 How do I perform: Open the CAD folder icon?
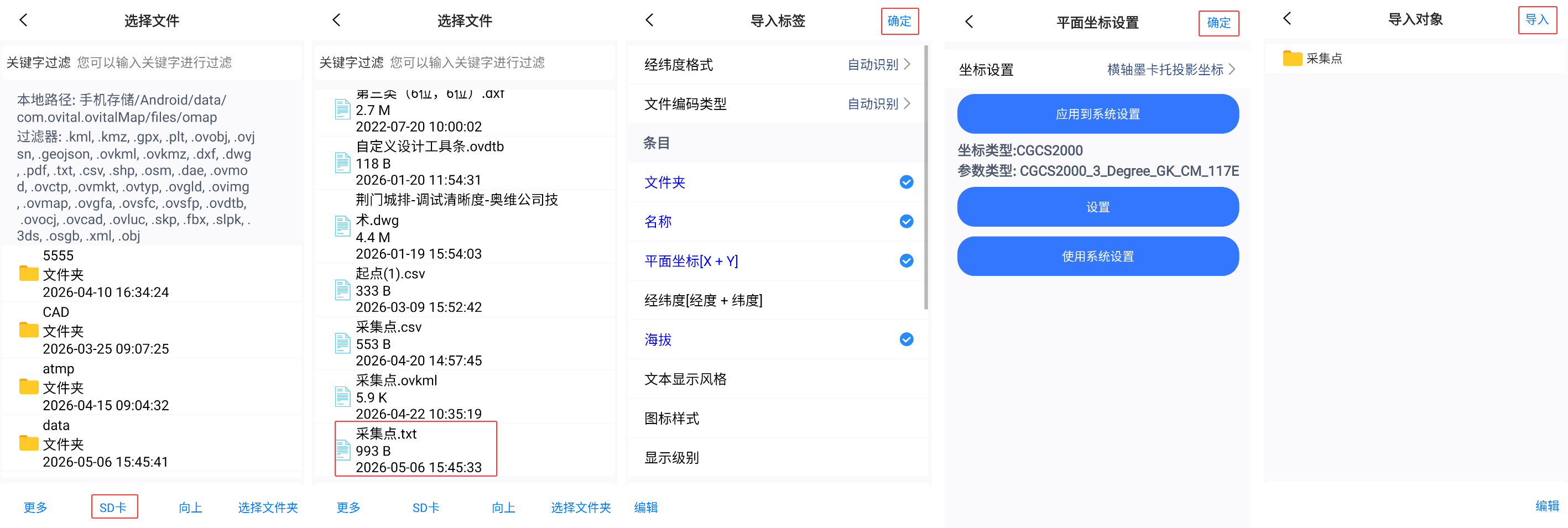tap(29, 330)
